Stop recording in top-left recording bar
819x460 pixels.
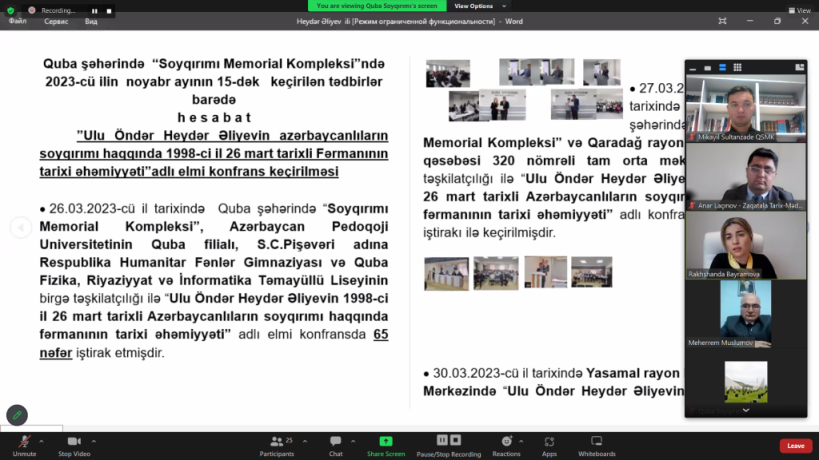coord(109,10)
